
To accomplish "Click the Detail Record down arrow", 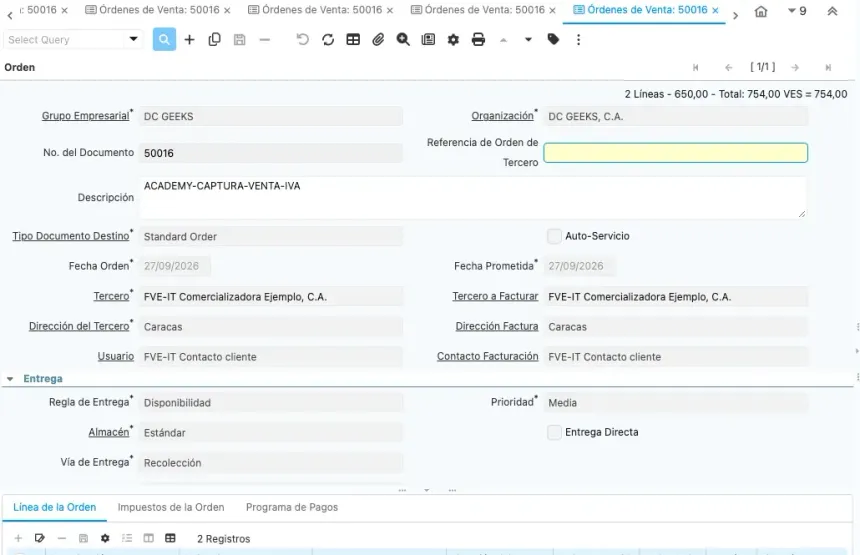I will [x=528, y=39].
